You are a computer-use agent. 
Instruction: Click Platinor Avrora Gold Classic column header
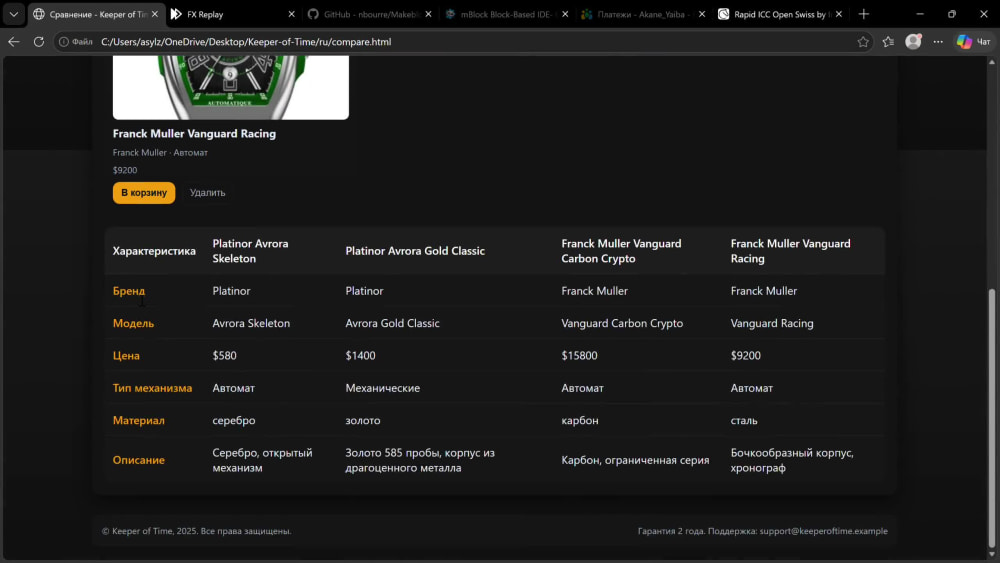(415, 251)
